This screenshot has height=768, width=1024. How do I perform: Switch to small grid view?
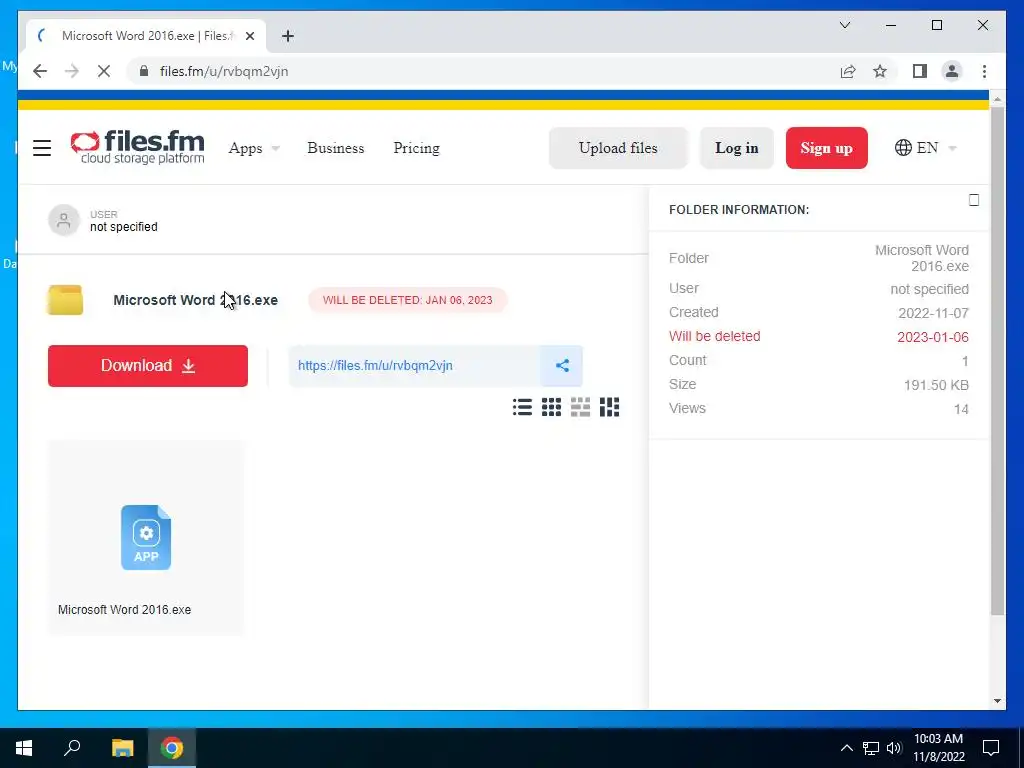(551, 407)
